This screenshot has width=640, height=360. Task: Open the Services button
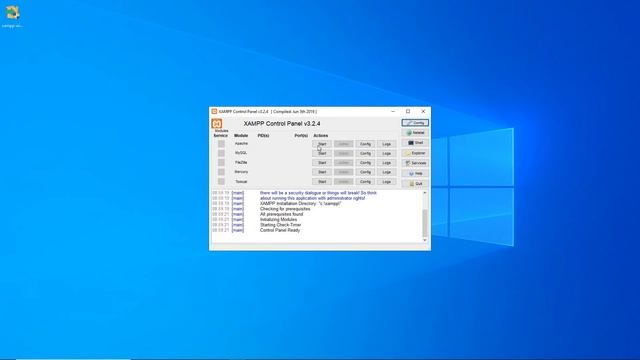pos(415,163)
